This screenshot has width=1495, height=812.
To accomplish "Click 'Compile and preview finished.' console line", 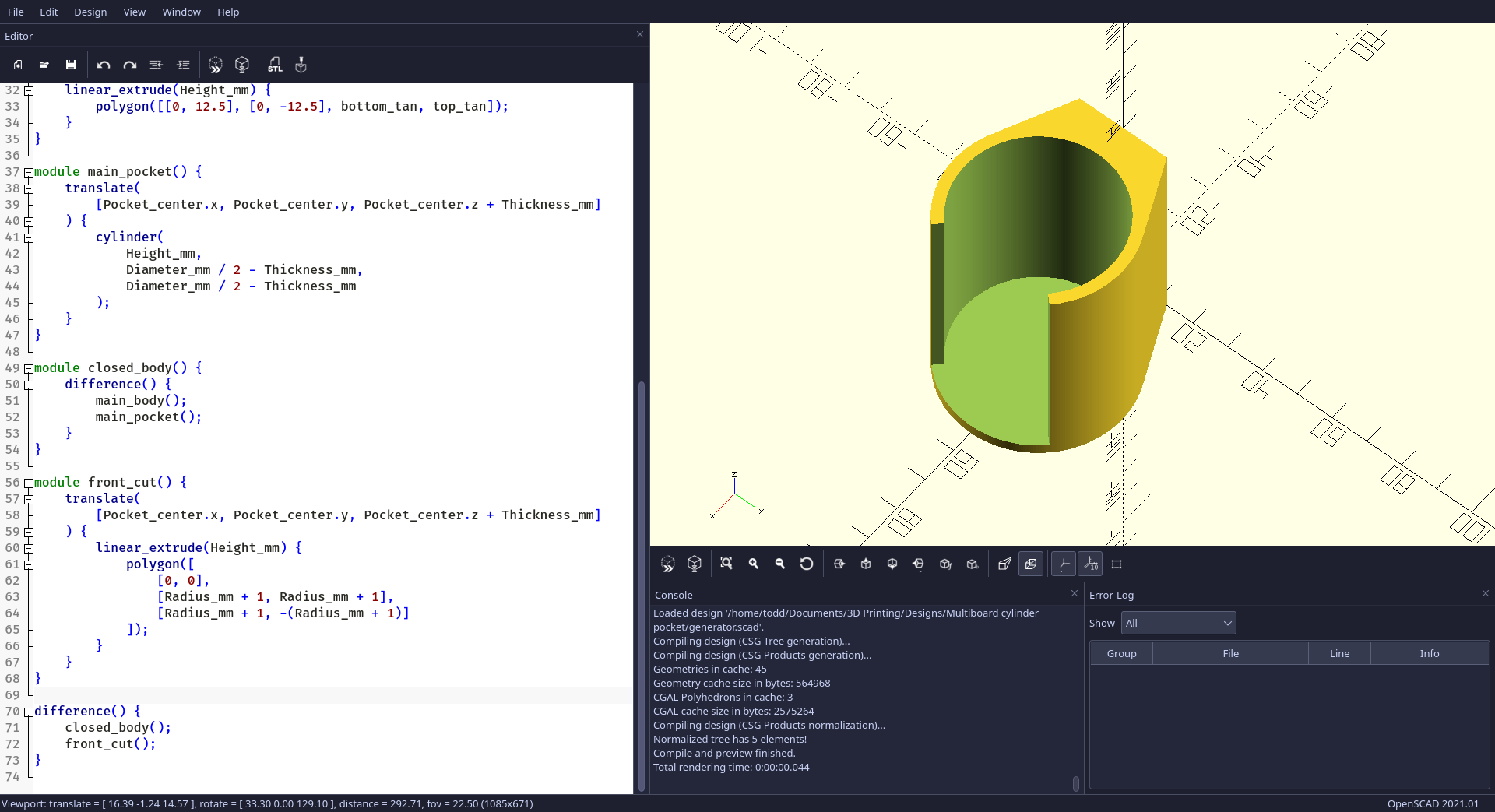I will (724, 753).
